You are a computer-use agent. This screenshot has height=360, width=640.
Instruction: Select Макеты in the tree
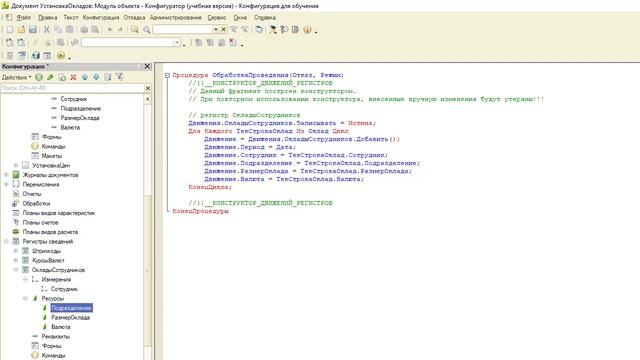[x=52, y=156]
